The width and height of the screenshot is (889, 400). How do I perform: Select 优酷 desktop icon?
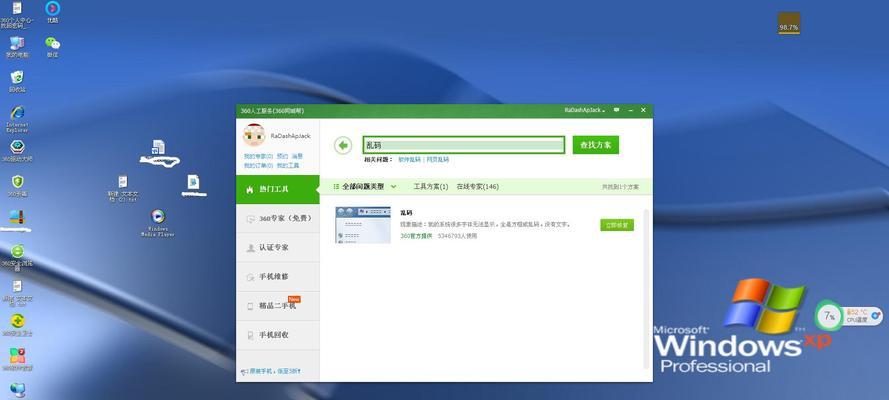pyautogui.click(x=52, y=12)
